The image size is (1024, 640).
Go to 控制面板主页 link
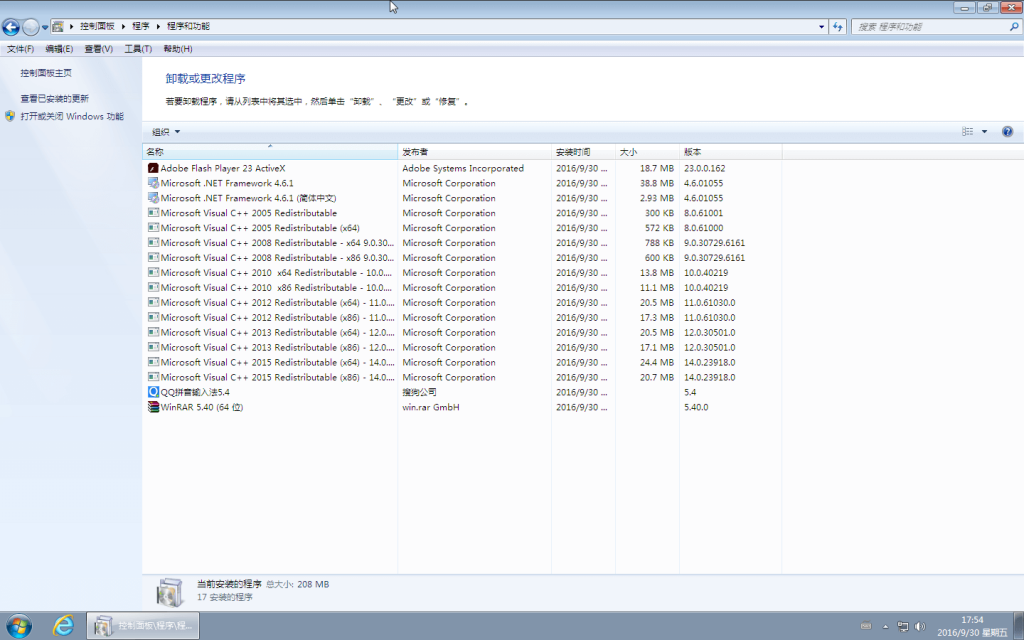[46, 73]
